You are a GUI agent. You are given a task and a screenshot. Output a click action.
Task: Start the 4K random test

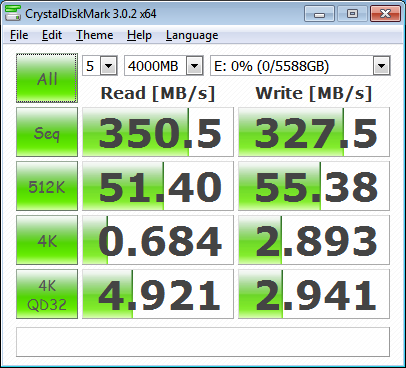(47, 240)
